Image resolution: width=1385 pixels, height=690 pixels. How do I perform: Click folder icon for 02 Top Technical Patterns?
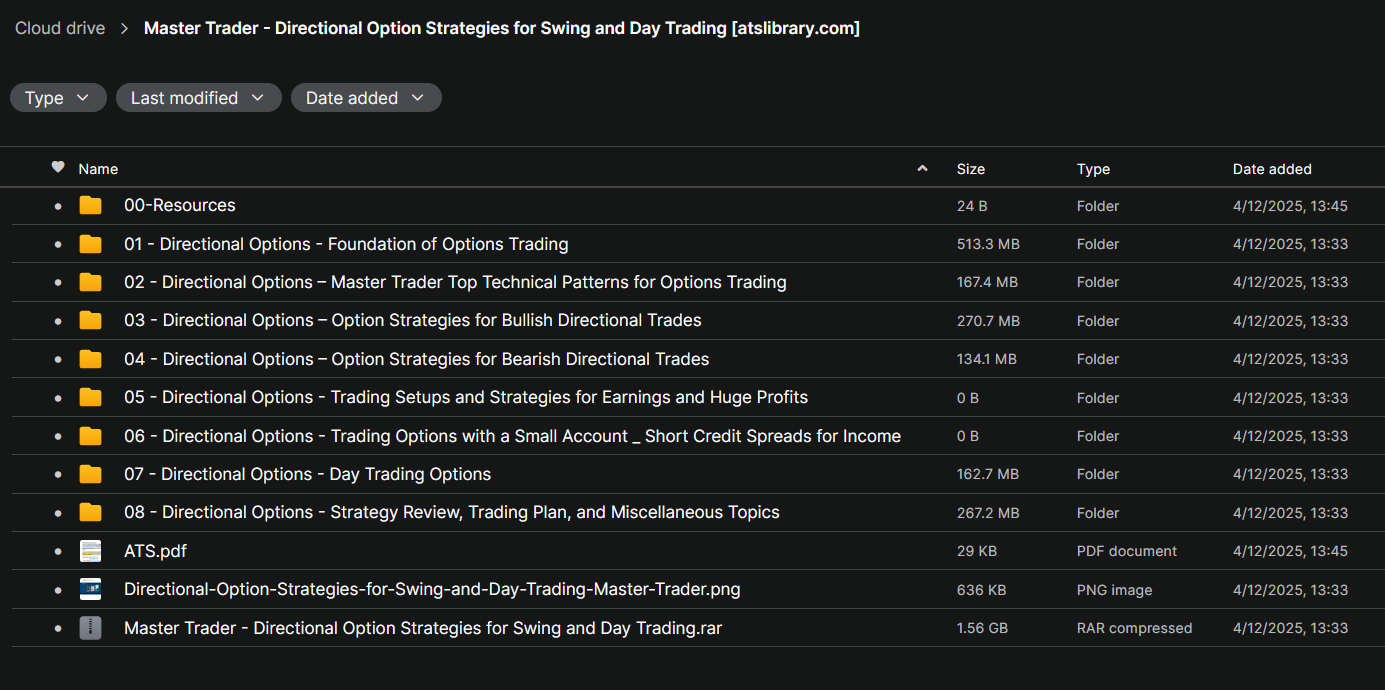[x=91, y=282]
